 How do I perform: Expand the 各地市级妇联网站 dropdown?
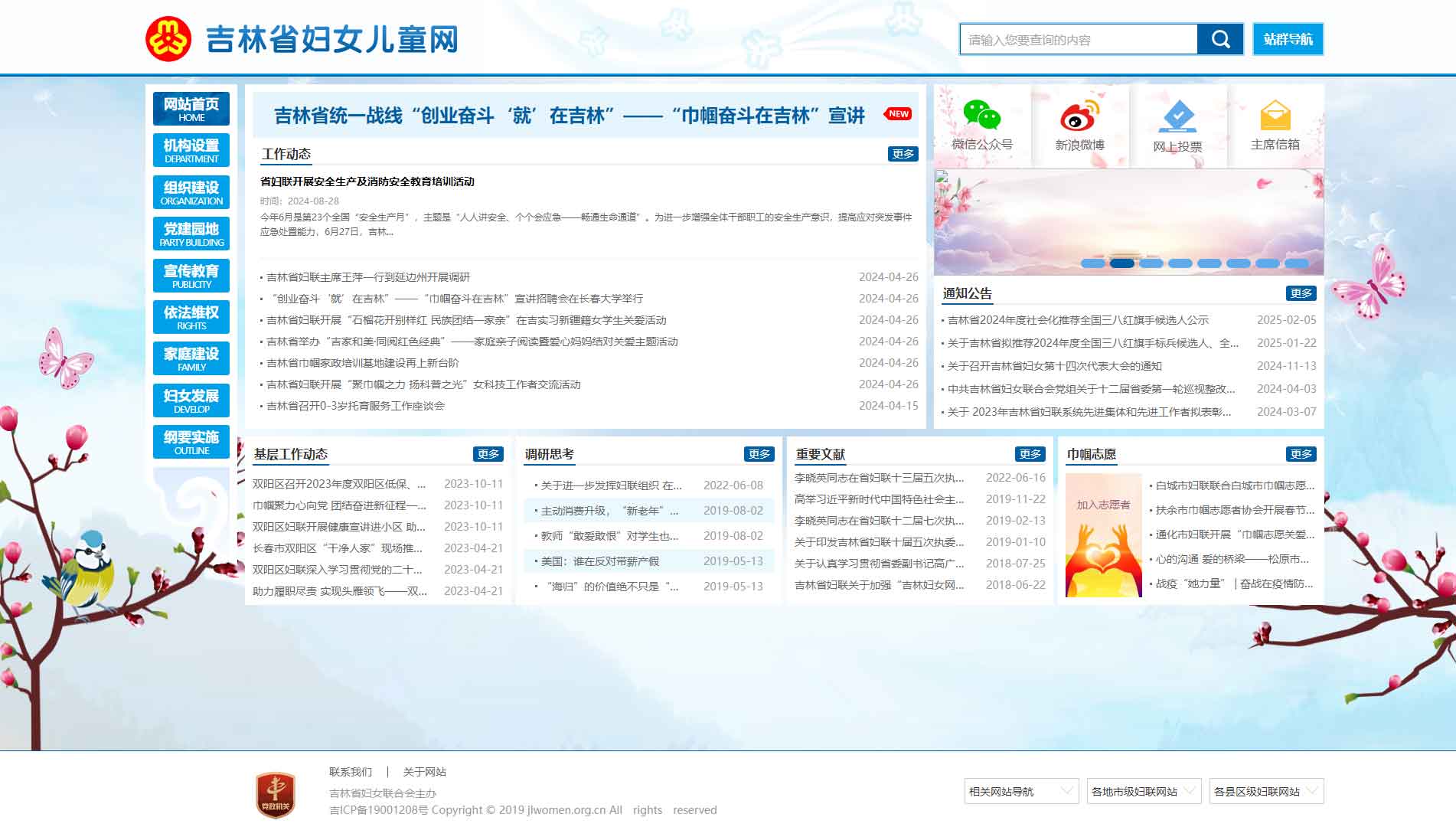tap(1144, 791)
